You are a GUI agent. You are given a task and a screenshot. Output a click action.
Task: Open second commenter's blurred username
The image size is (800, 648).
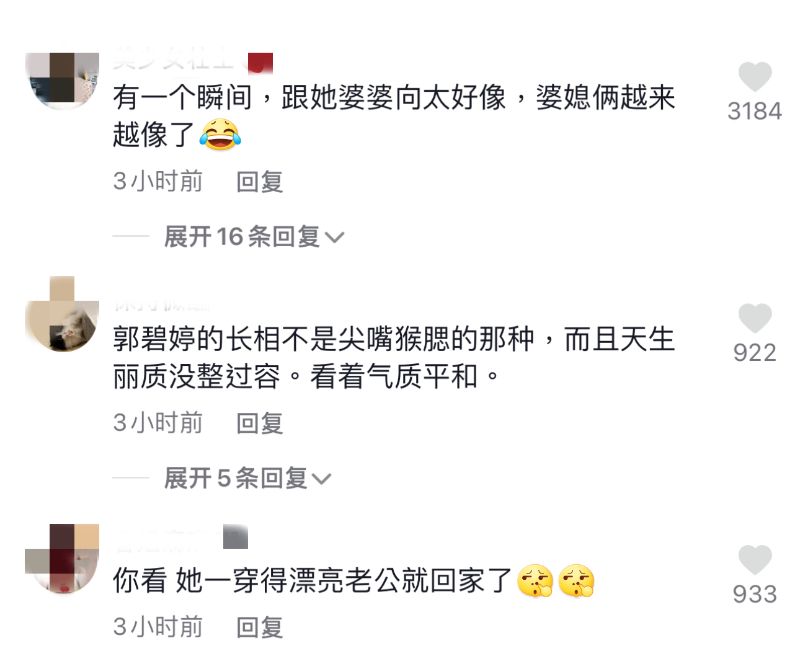[x=162, y=306]
